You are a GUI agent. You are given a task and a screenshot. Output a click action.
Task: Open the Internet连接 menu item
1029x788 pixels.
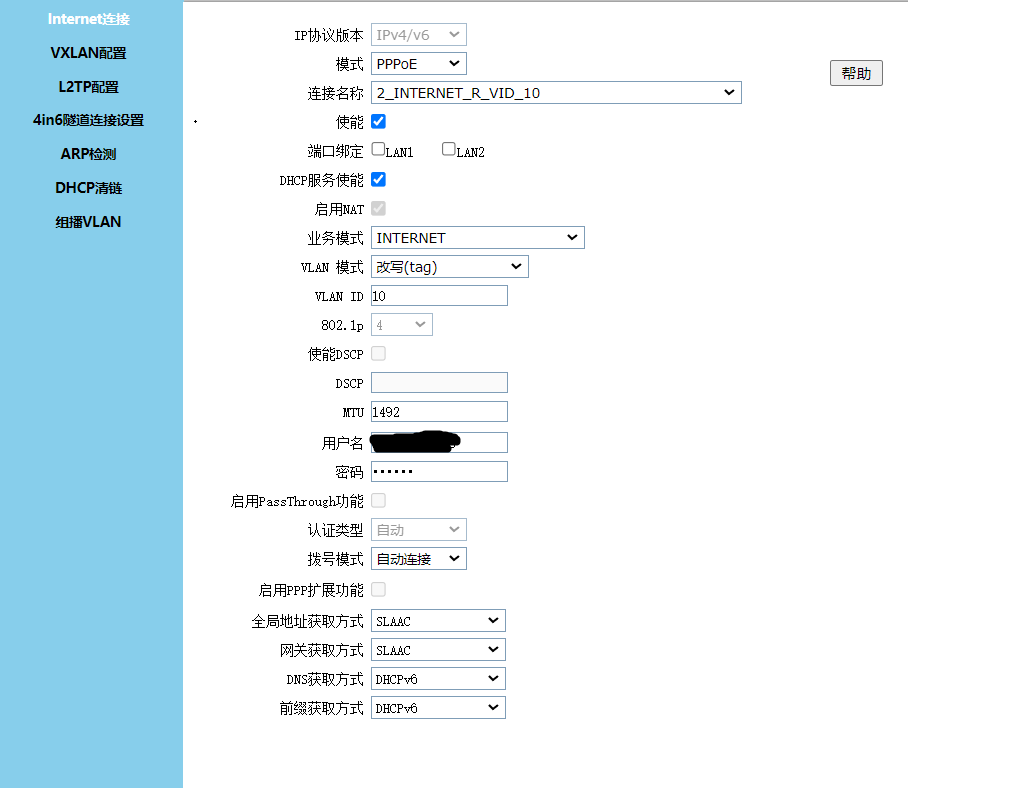[x=89, y=19]
